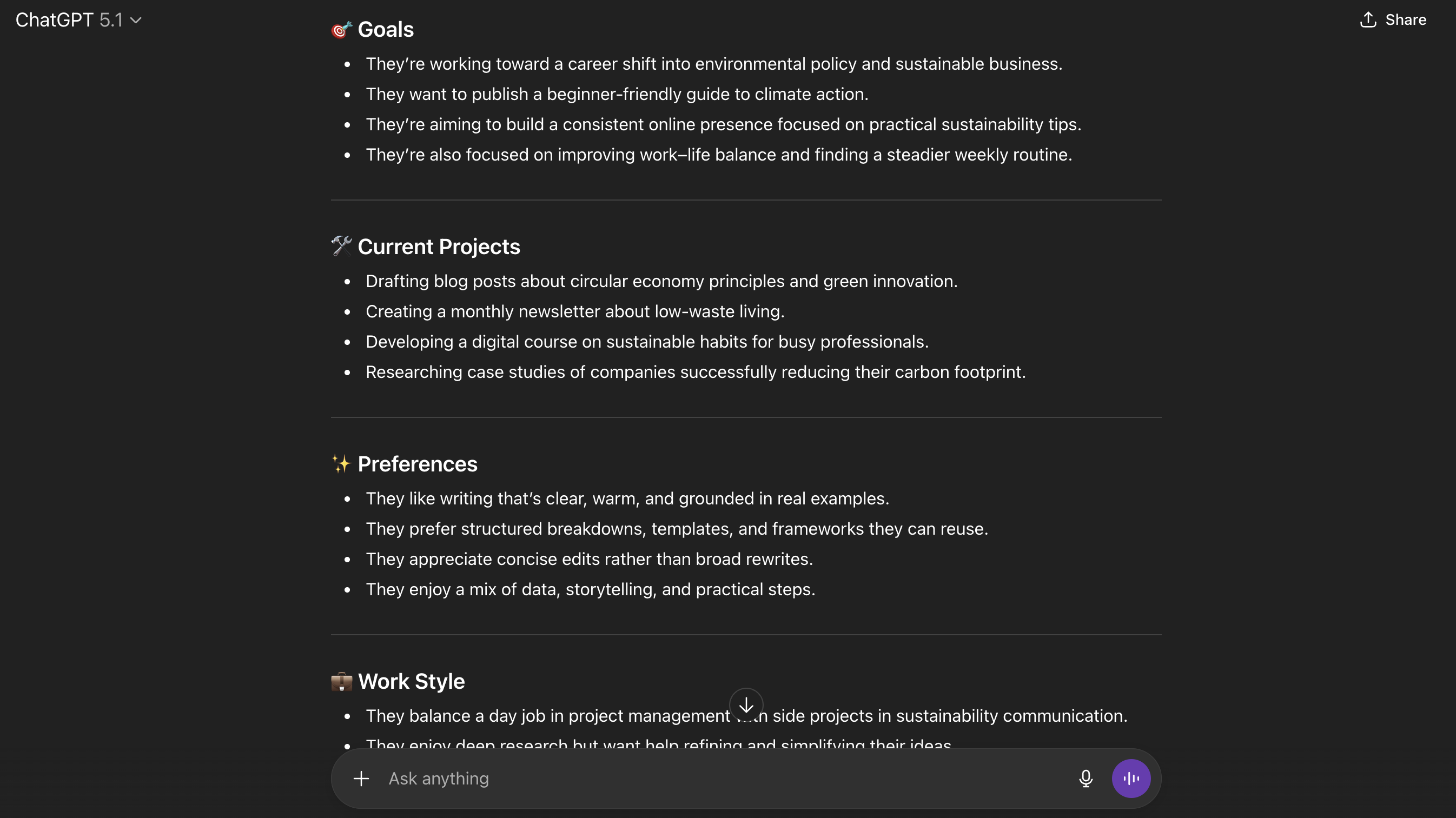Click the Work Style heading text
1456x818 pixels.
tap(411, 682)
